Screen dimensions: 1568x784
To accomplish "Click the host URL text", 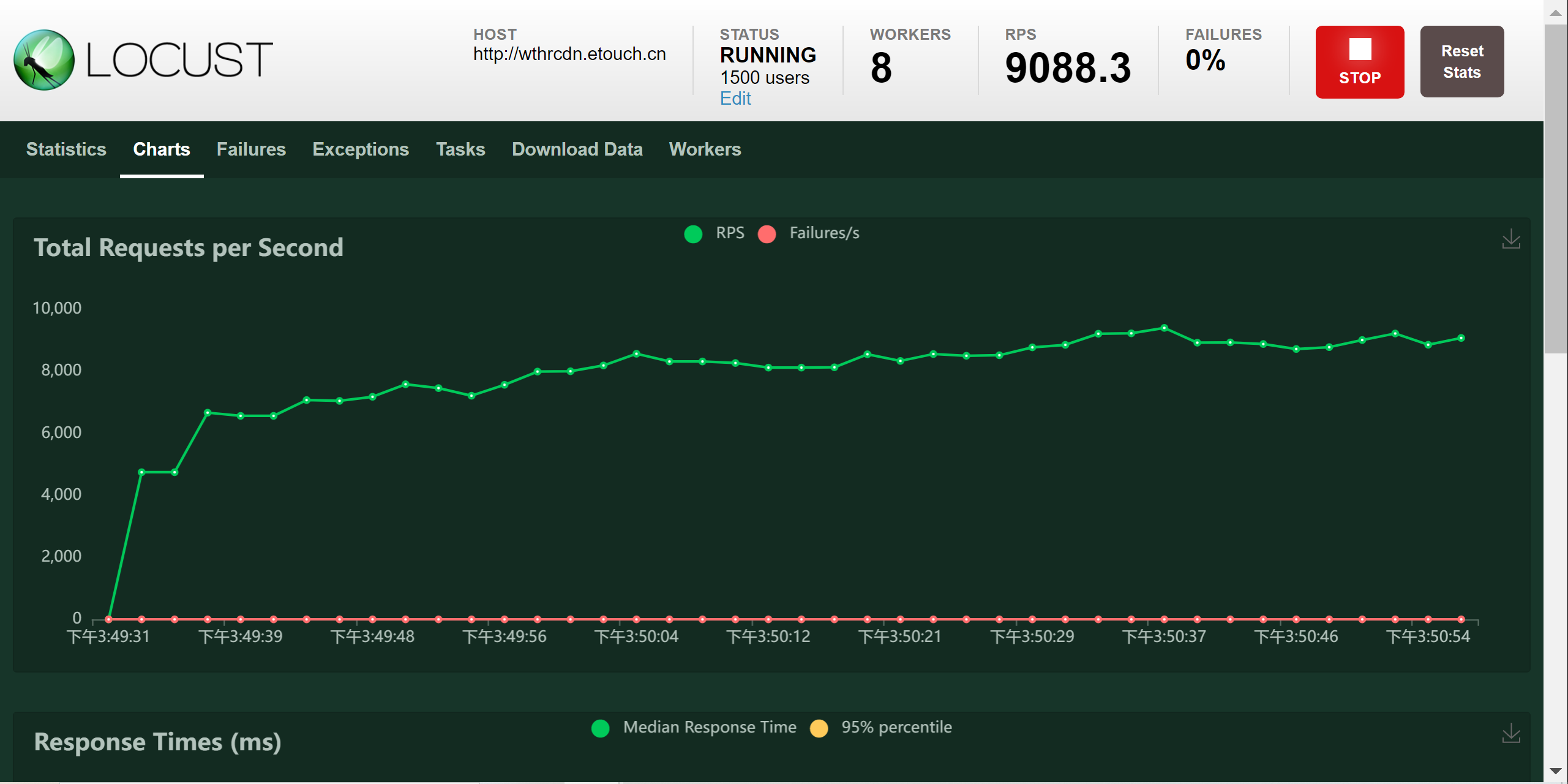I will tap(569, 55).
